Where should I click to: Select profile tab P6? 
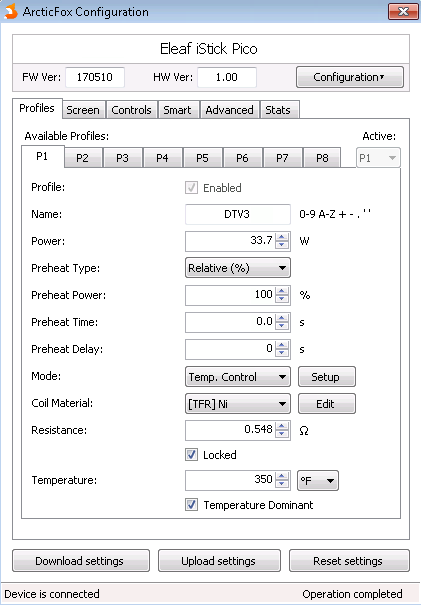242,158
